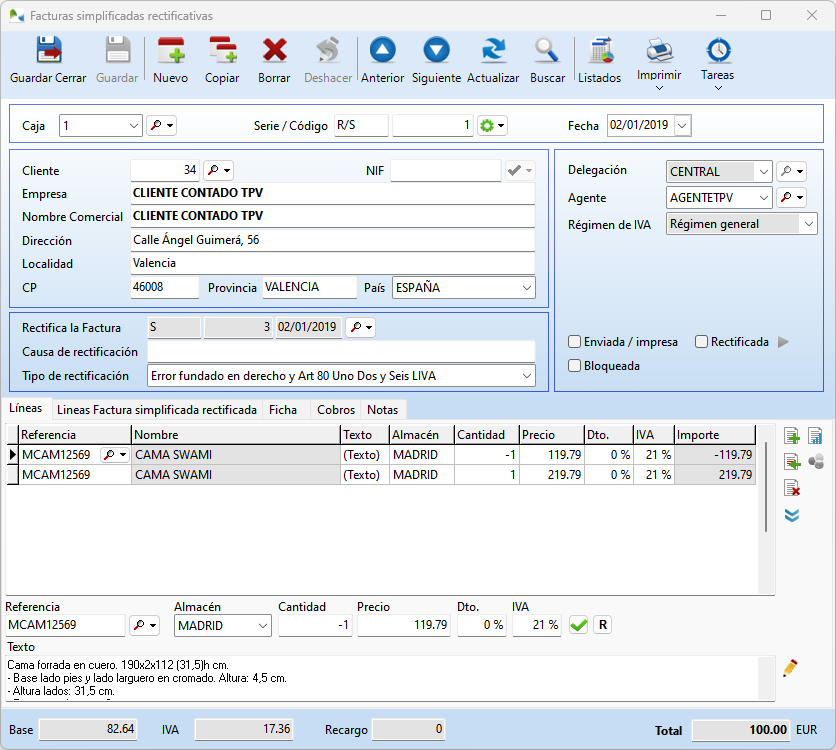The height and width of the screenshot is (750, 836).
Task: Open the Lineas Factura simplificada rectificada tab
Action: (157, 410)
